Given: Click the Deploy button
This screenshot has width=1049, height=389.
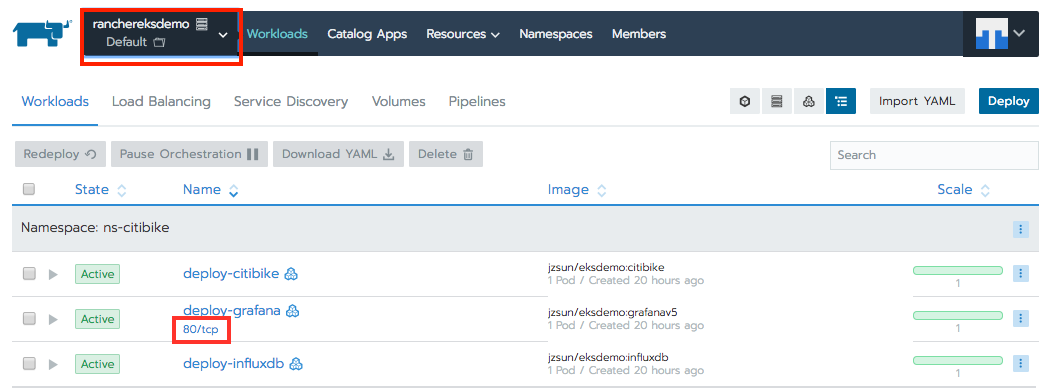Looking at the screenshot, I should pyautogui.click(x=1009, y=101).
